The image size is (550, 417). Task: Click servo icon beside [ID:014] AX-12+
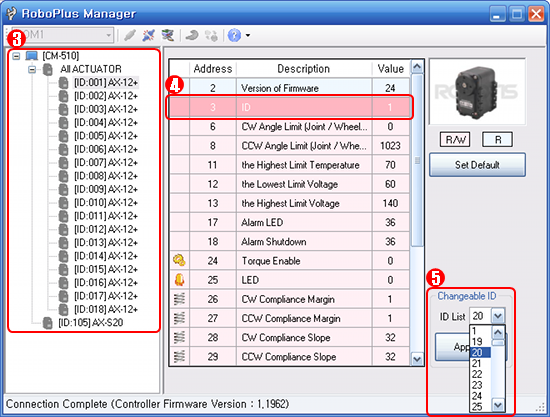[63, 256]
